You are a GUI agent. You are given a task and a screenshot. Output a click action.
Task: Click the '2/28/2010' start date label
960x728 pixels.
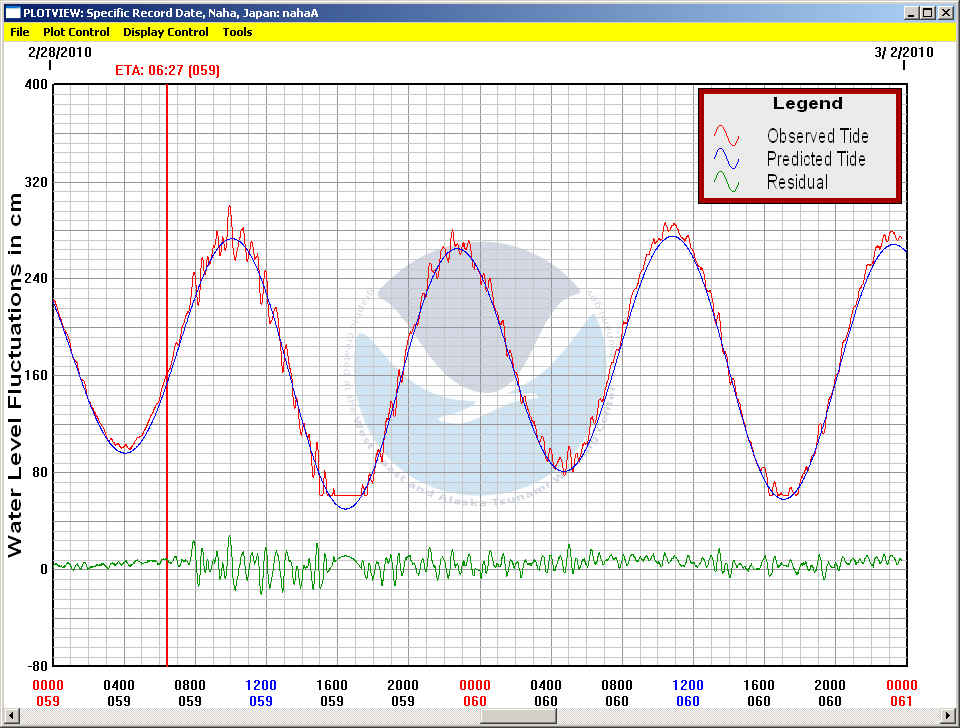pos(59,52)
